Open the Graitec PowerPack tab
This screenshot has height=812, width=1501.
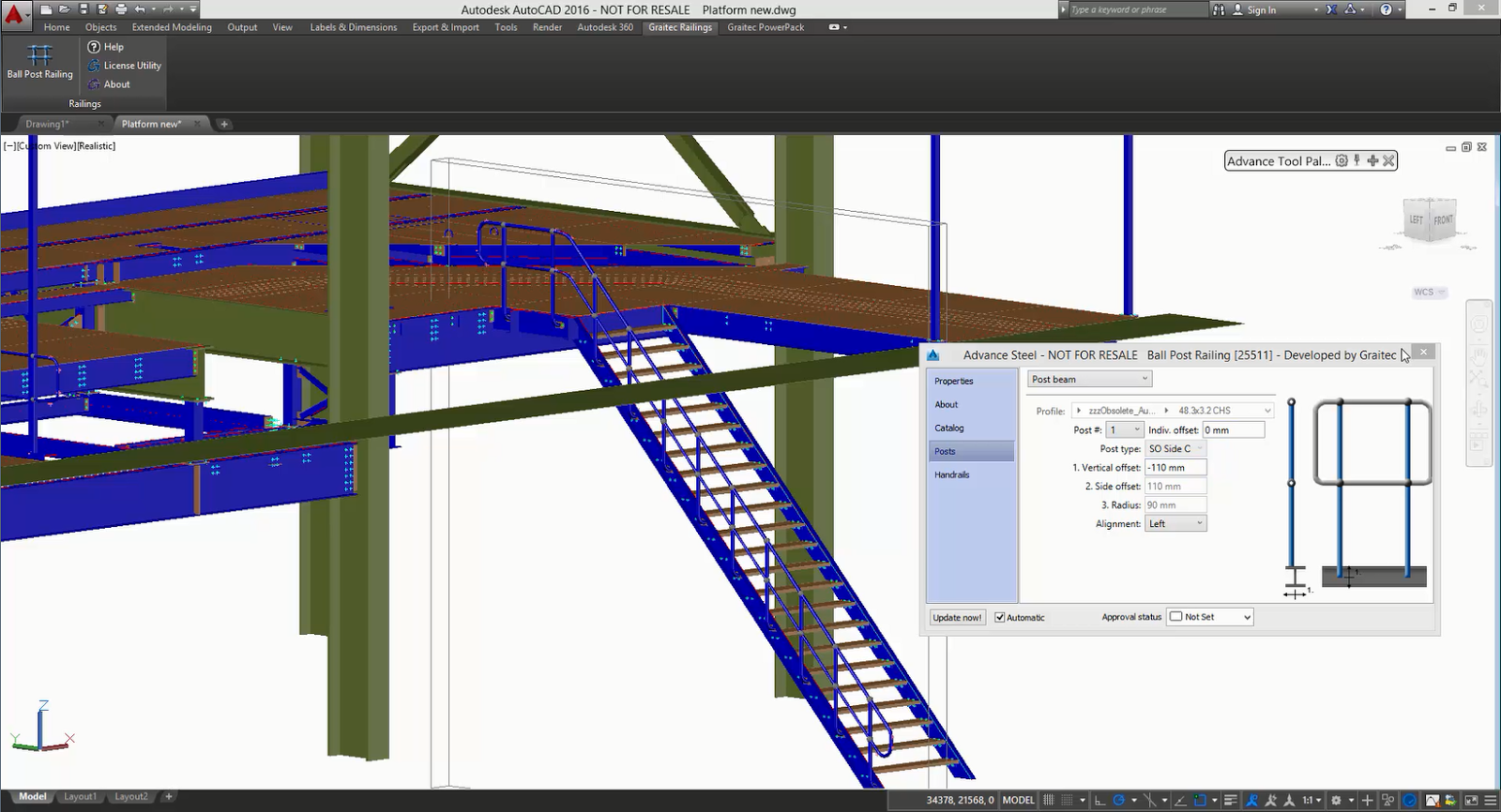tap(766, 27)
